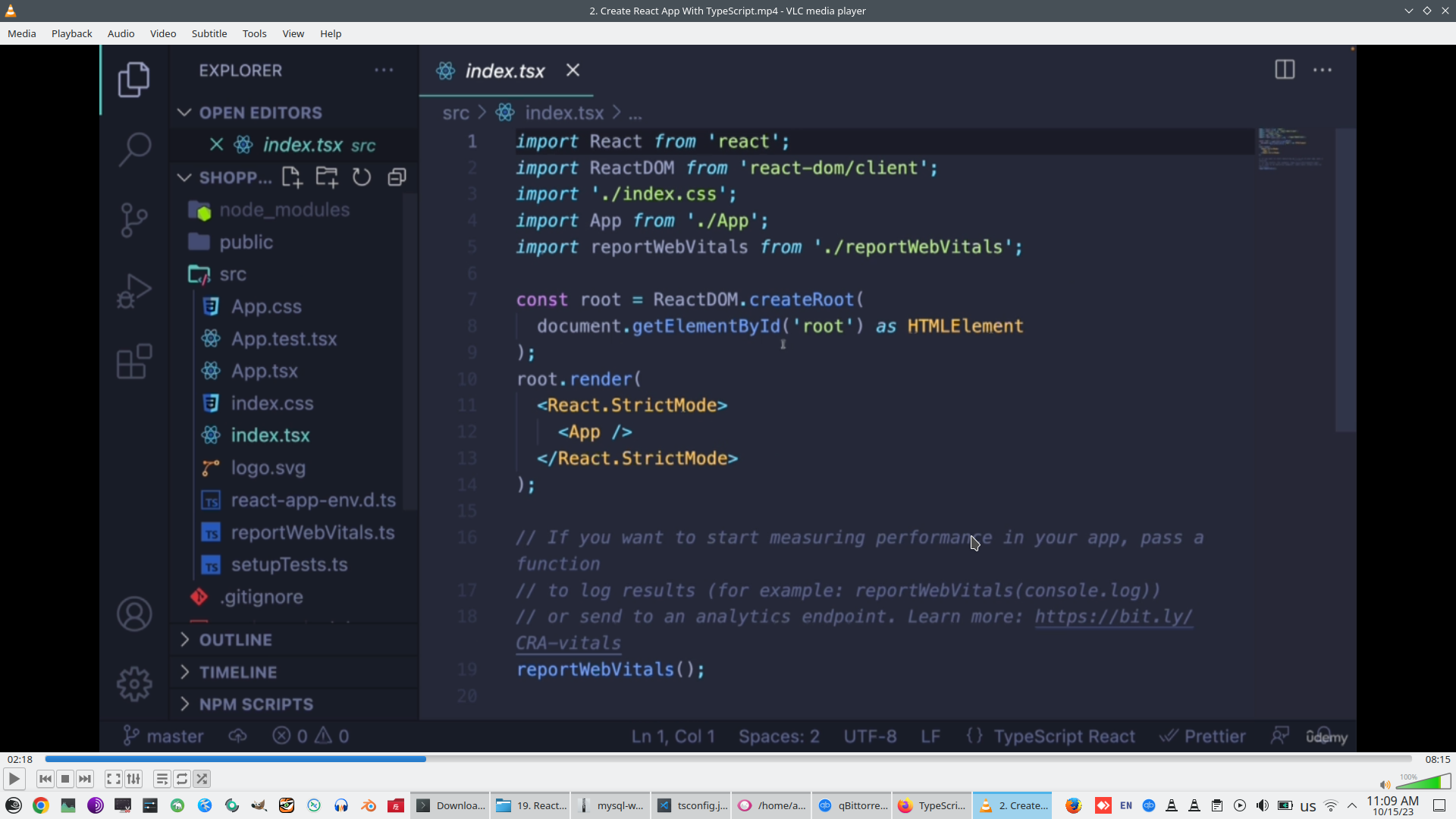1456x819 pixels.
Task: Stop playback with the stop button
Action: (65, 779)
